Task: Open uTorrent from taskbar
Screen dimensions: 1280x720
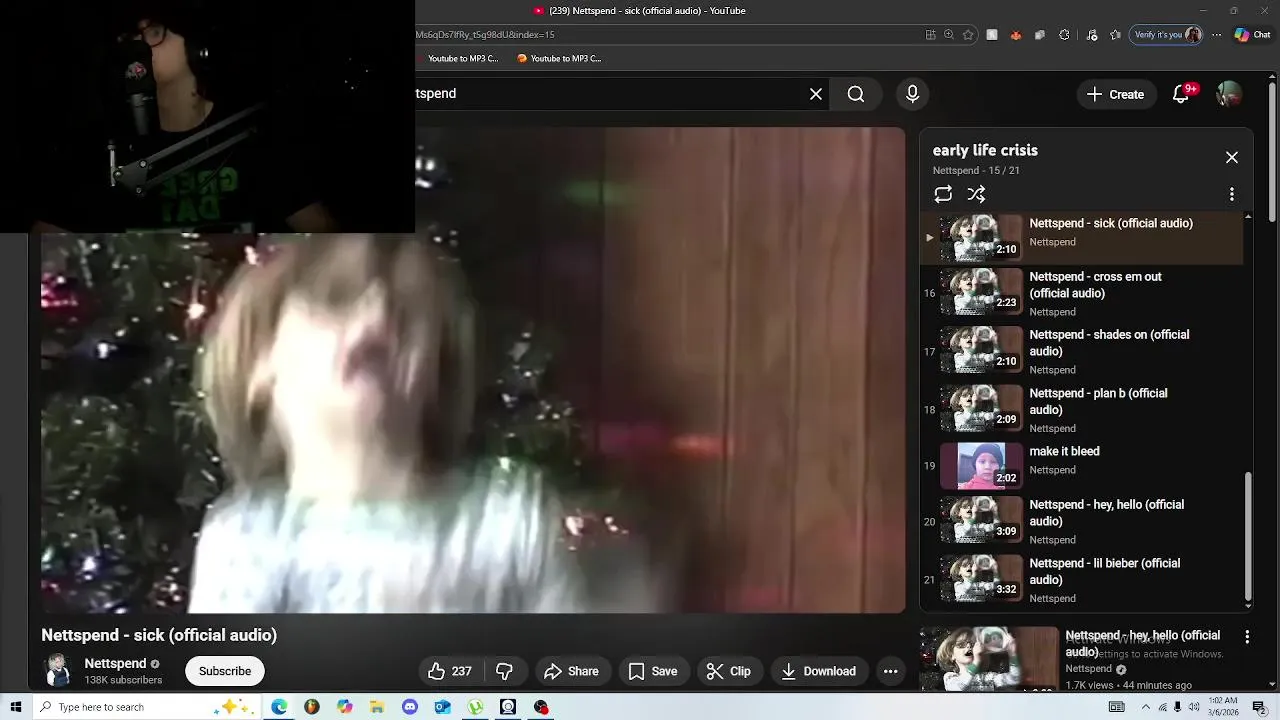Action: (476, 707)
